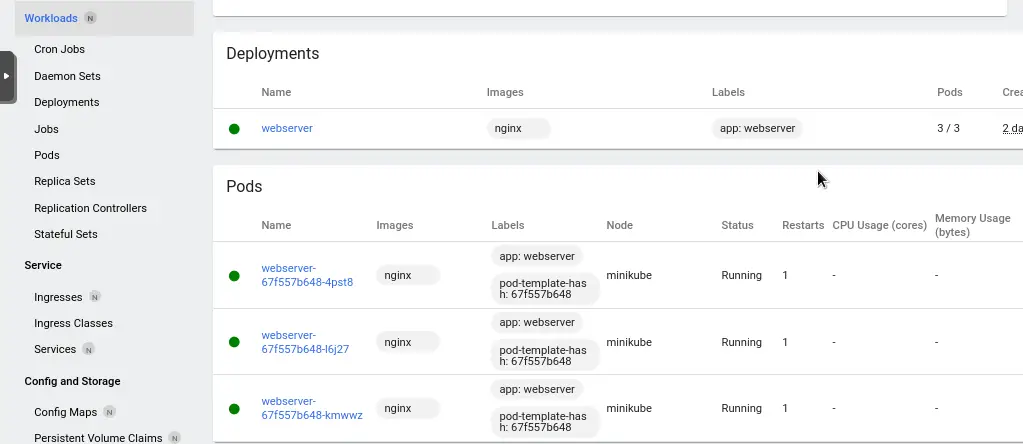Image resolution: width=1023 pixels, height=444 pixels.
Task: Click Memory Usage (bytes) column header
Action: click(973, 225)
